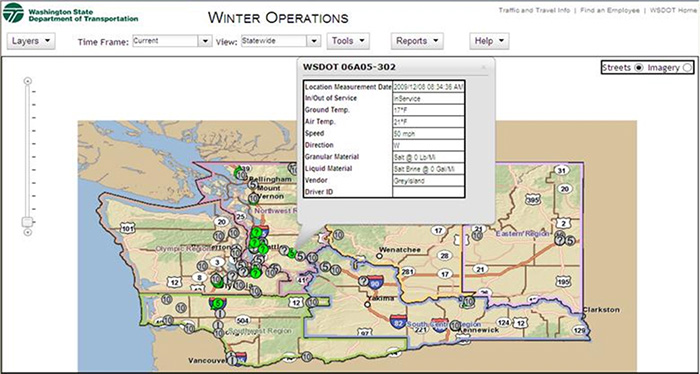Click the Clarkston city label on map
This screenshot has width=700, height=374.
pos(601,309)
